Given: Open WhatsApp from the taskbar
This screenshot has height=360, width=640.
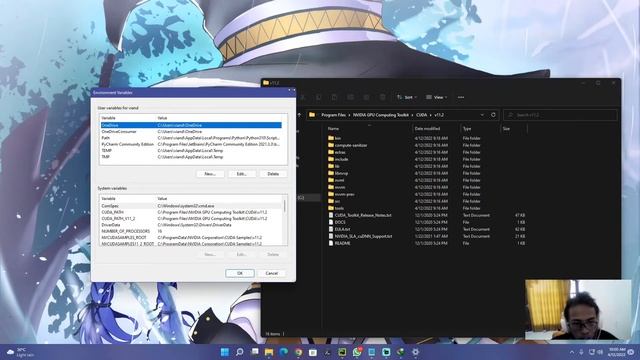Looking at the screenshot, I should click(357, 352).
